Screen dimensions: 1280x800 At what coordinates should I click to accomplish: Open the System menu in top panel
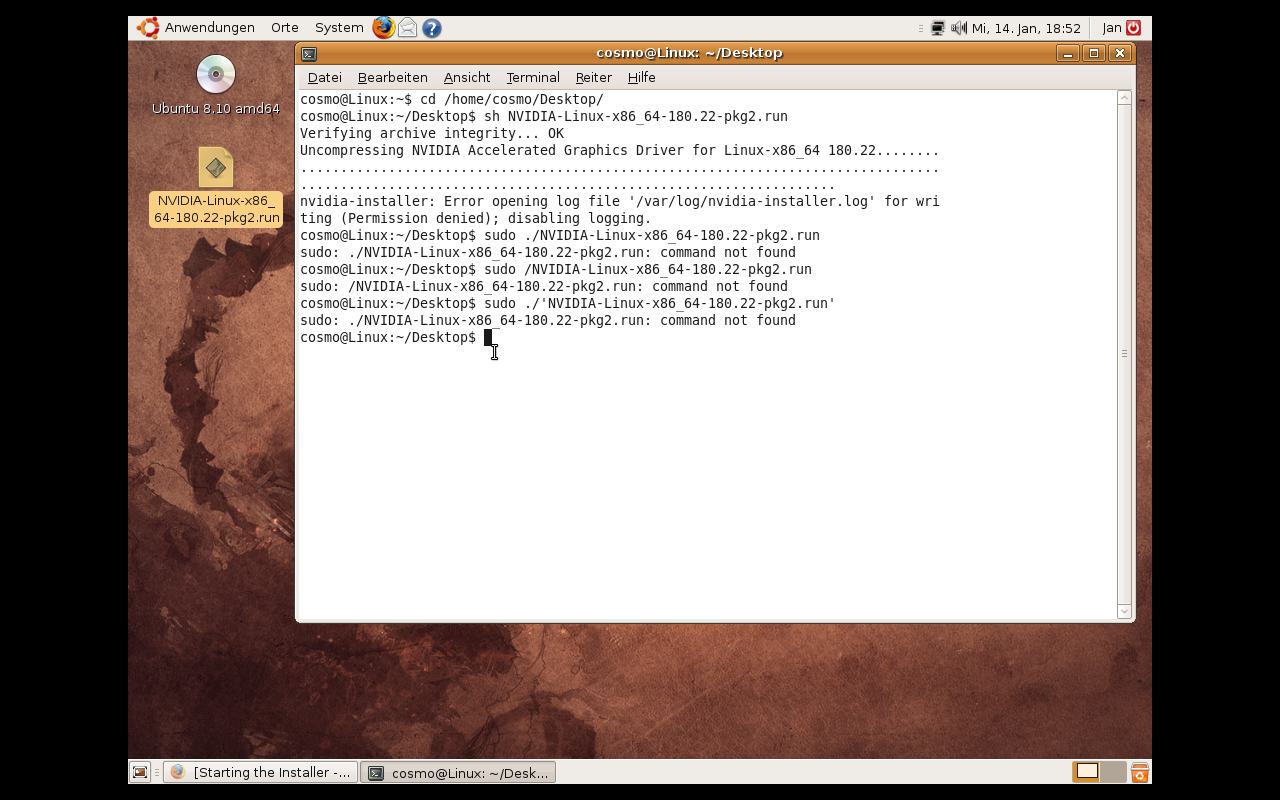339,28
